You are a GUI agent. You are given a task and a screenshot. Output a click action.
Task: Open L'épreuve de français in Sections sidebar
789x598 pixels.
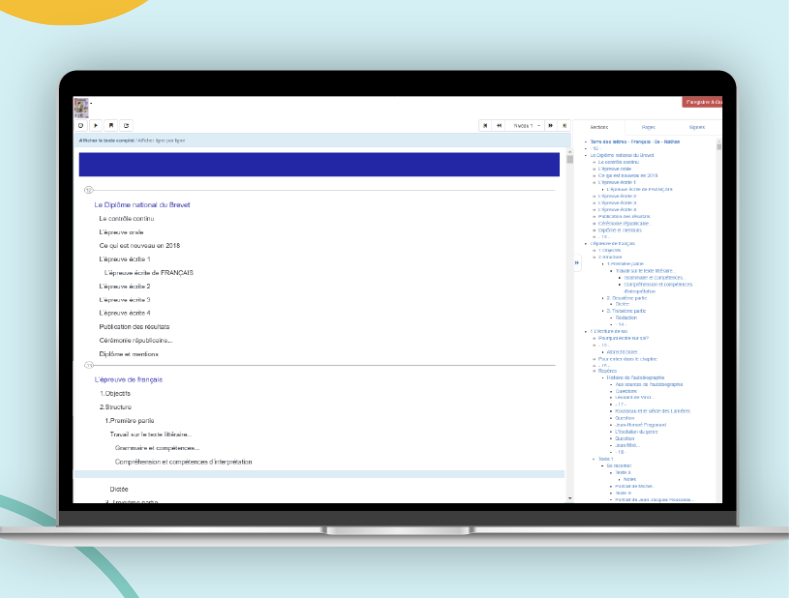[x=612, y=244]
